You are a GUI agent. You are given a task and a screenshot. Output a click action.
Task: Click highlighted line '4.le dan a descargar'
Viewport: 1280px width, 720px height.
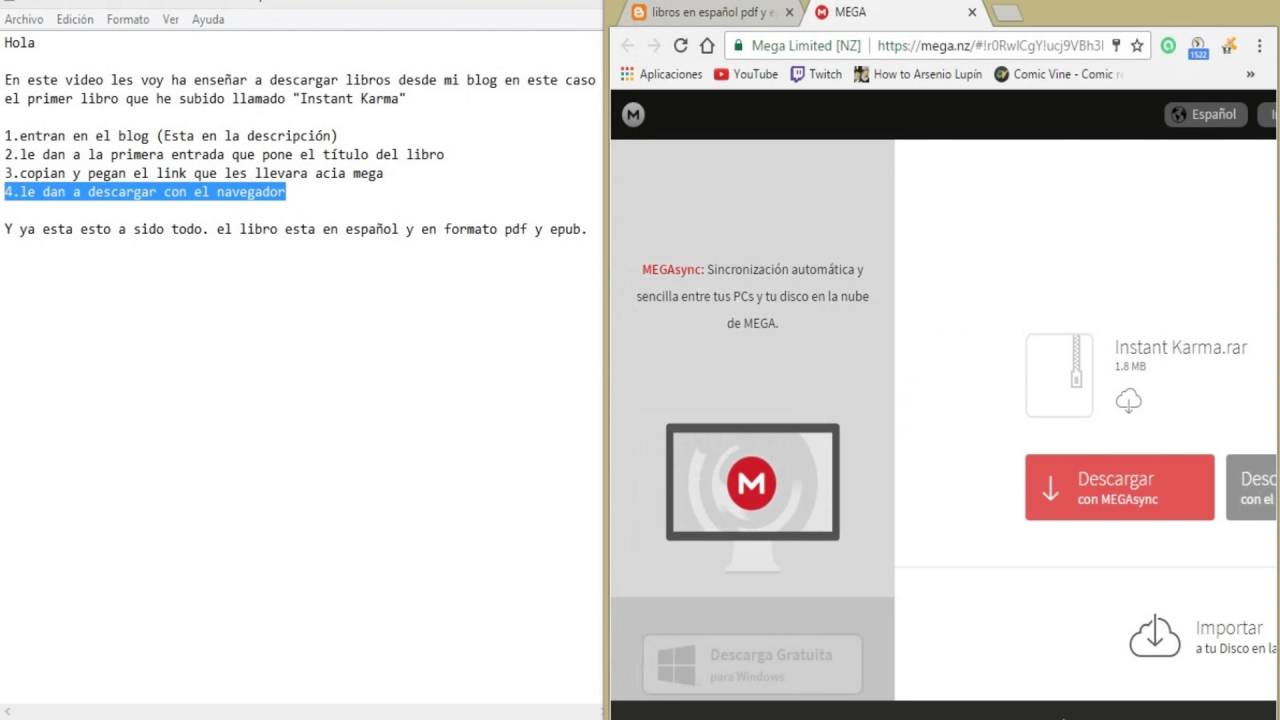tap(145, 192)
